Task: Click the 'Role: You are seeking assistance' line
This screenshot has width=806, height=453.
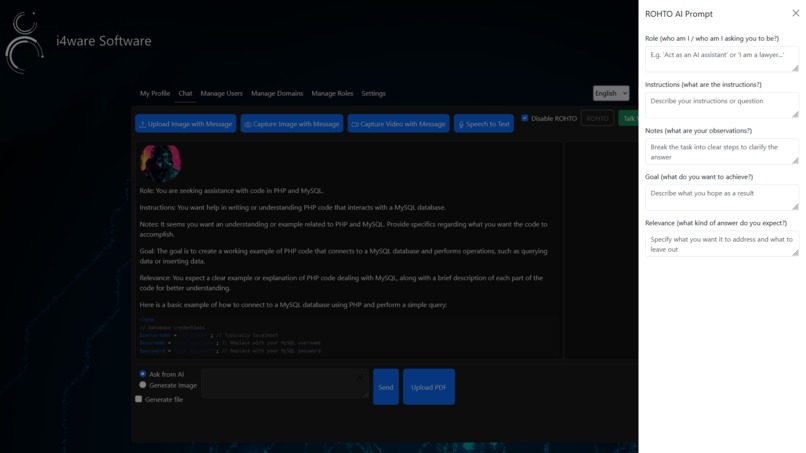Action: [x=231, y=190]
